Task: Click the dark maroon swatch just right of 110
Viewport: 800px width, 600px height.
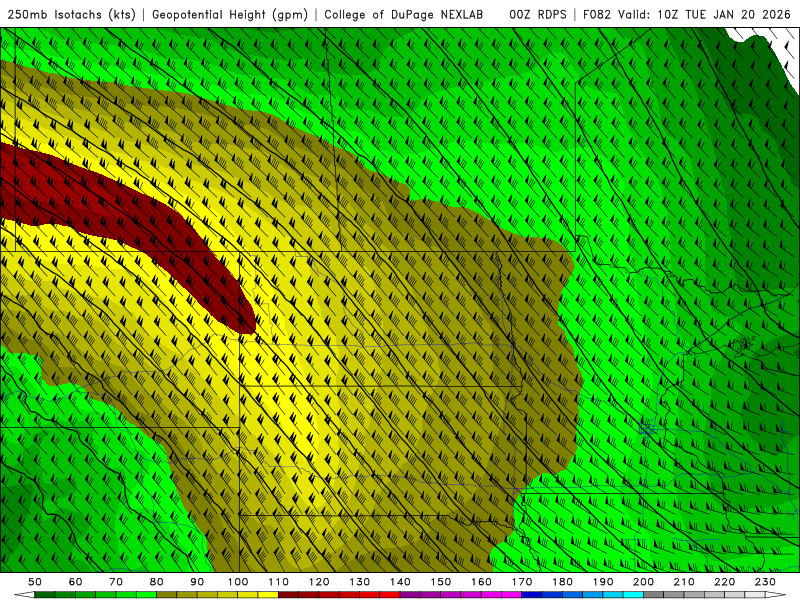Action: pyautogui.click(x=288, y=595)
